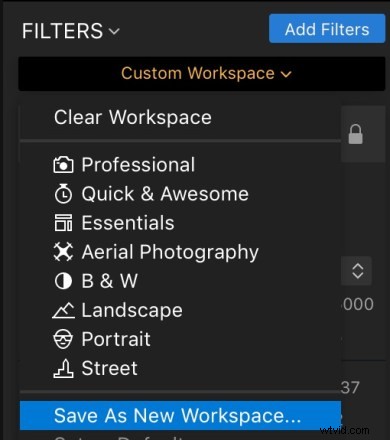Click the Add Filters button
Image resolution: width=390 pixels, height=440 pixels.
(x=327, y=29)
